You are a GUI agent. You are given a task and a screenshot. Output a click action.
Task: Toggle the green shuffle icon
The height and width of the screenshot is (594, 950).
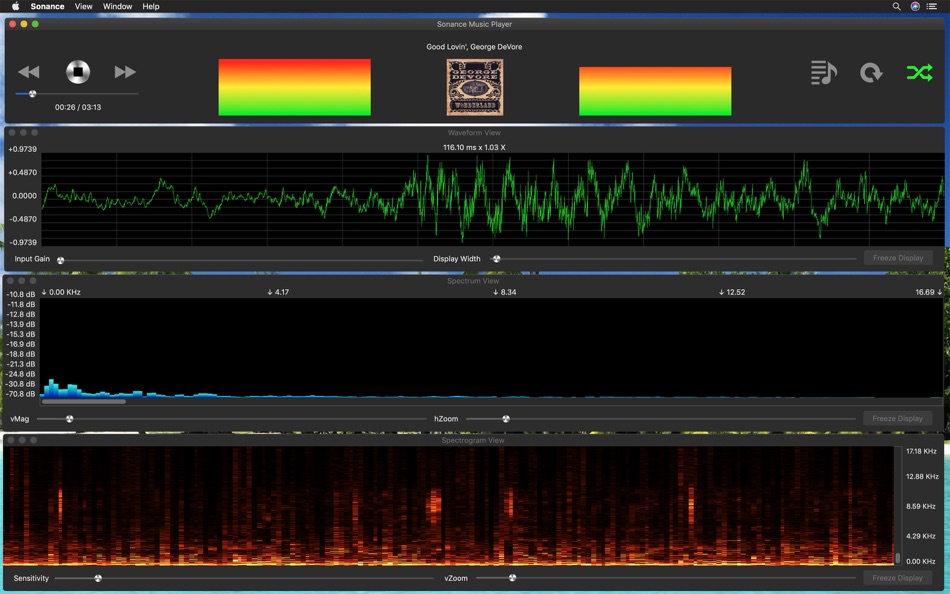(x=919, y=73)
